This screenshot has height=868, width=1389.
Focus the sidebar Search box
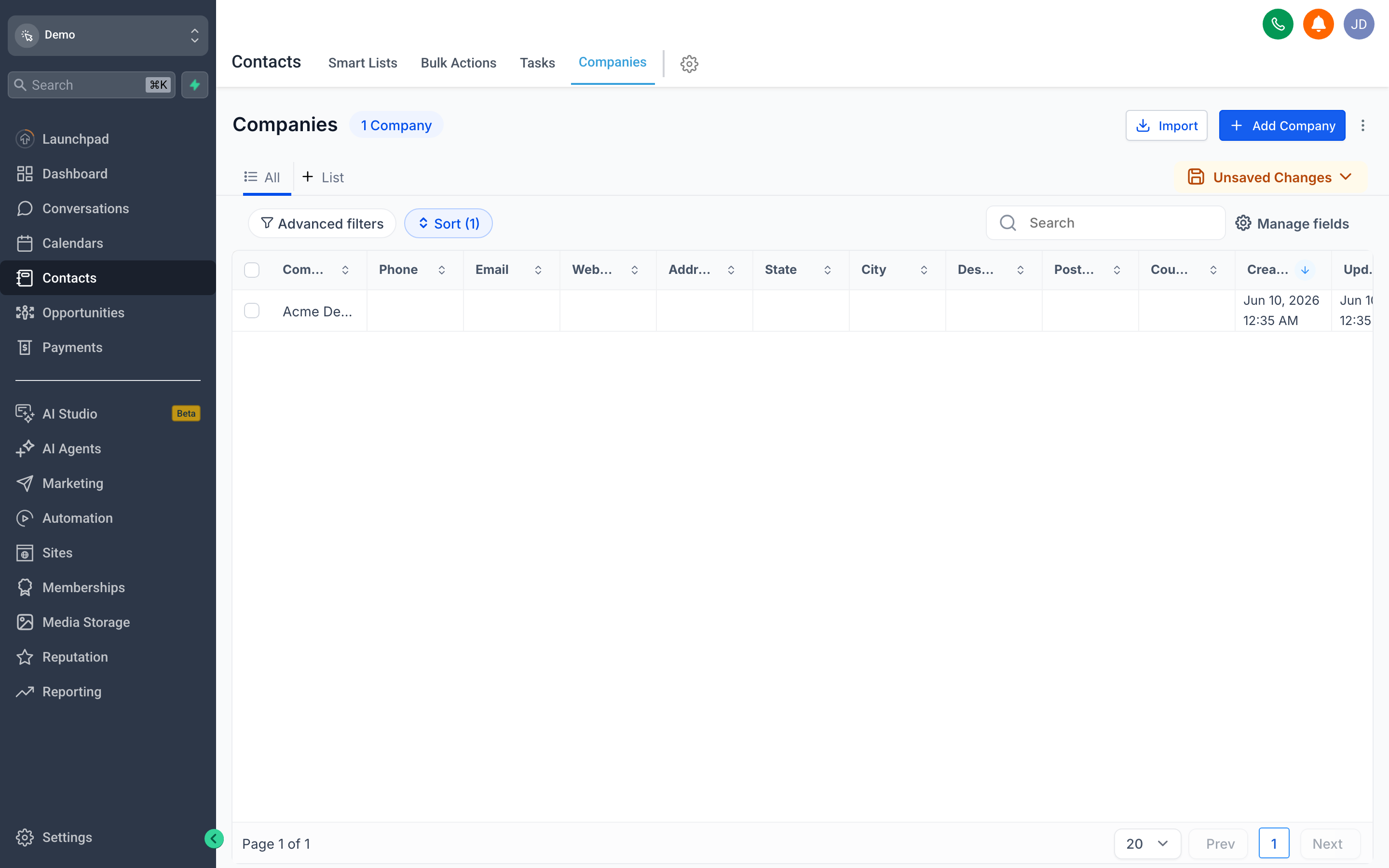[91, 85]
